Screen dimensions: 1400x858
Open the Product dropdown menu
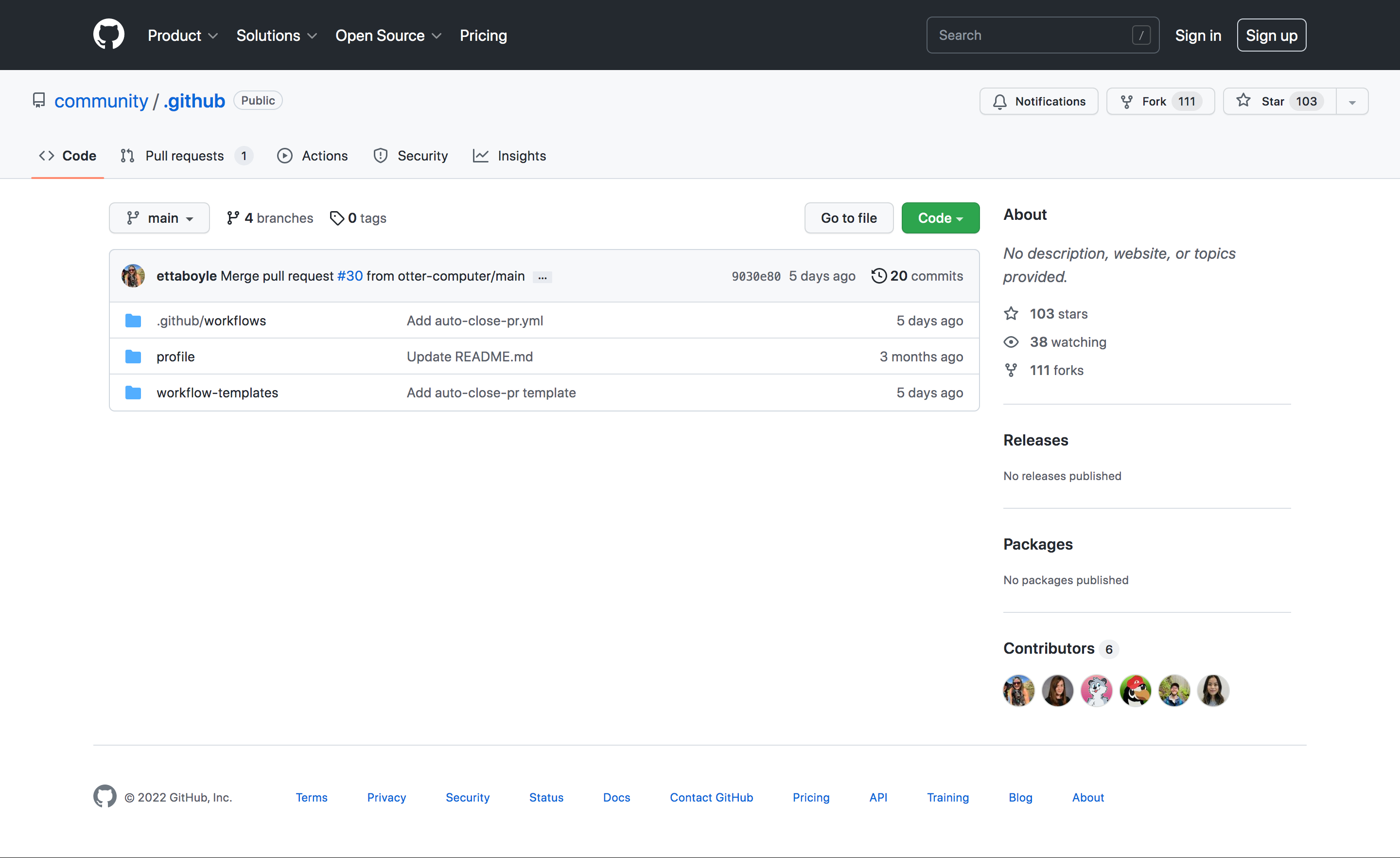[182, 35]
